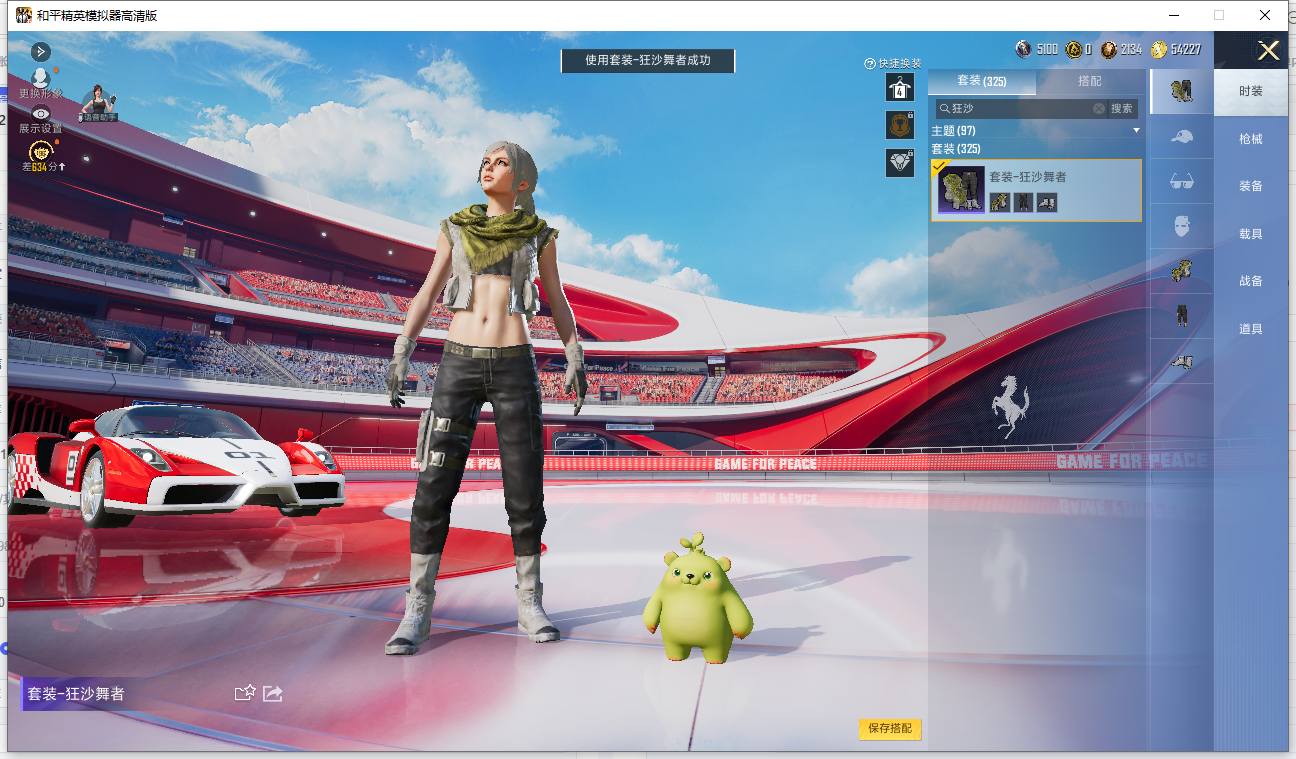Open the 道具 side menu
Screen dimensions: 1296x759
1251,329
